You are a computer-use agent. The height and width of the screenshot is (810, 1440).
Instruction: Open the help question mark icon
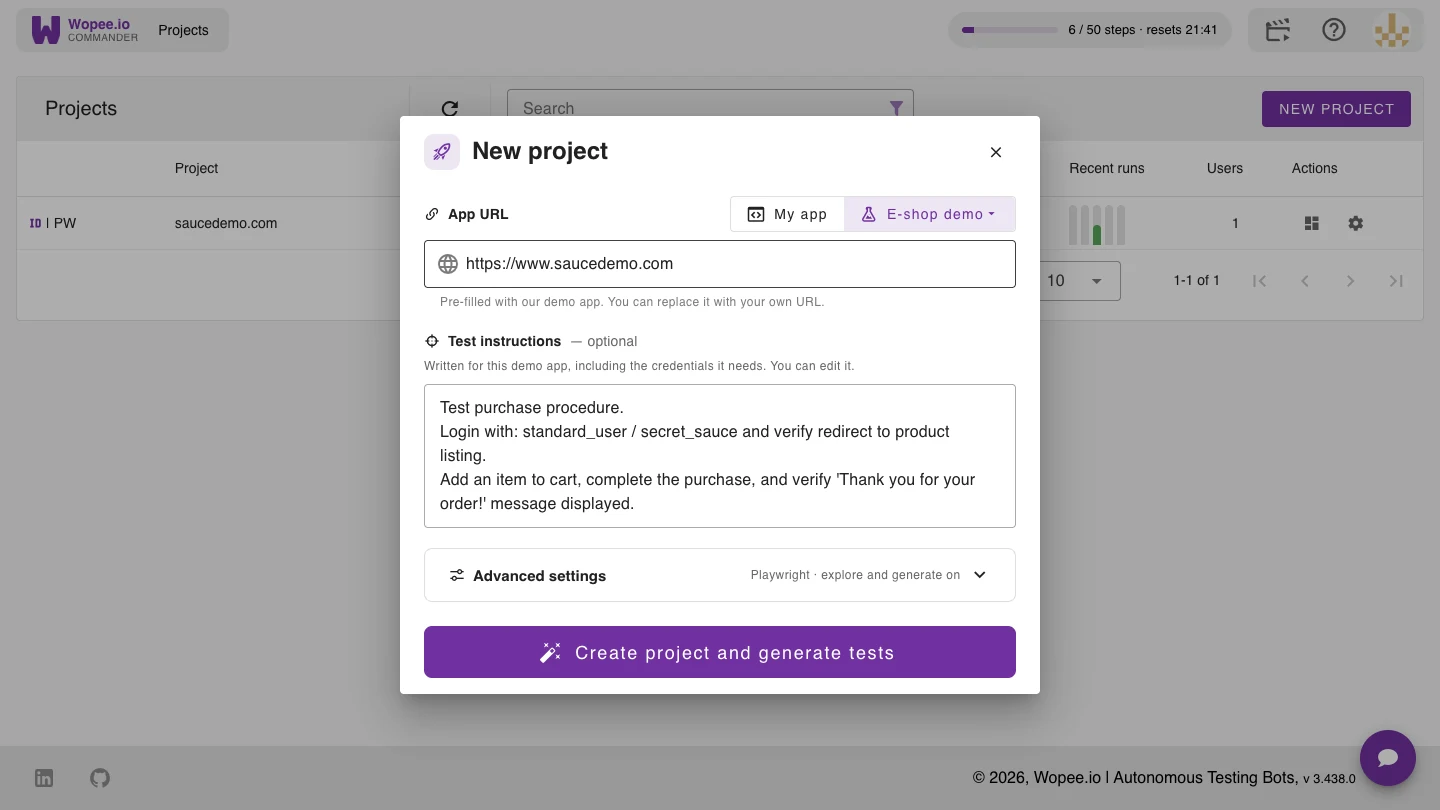tap(1334, 30)
